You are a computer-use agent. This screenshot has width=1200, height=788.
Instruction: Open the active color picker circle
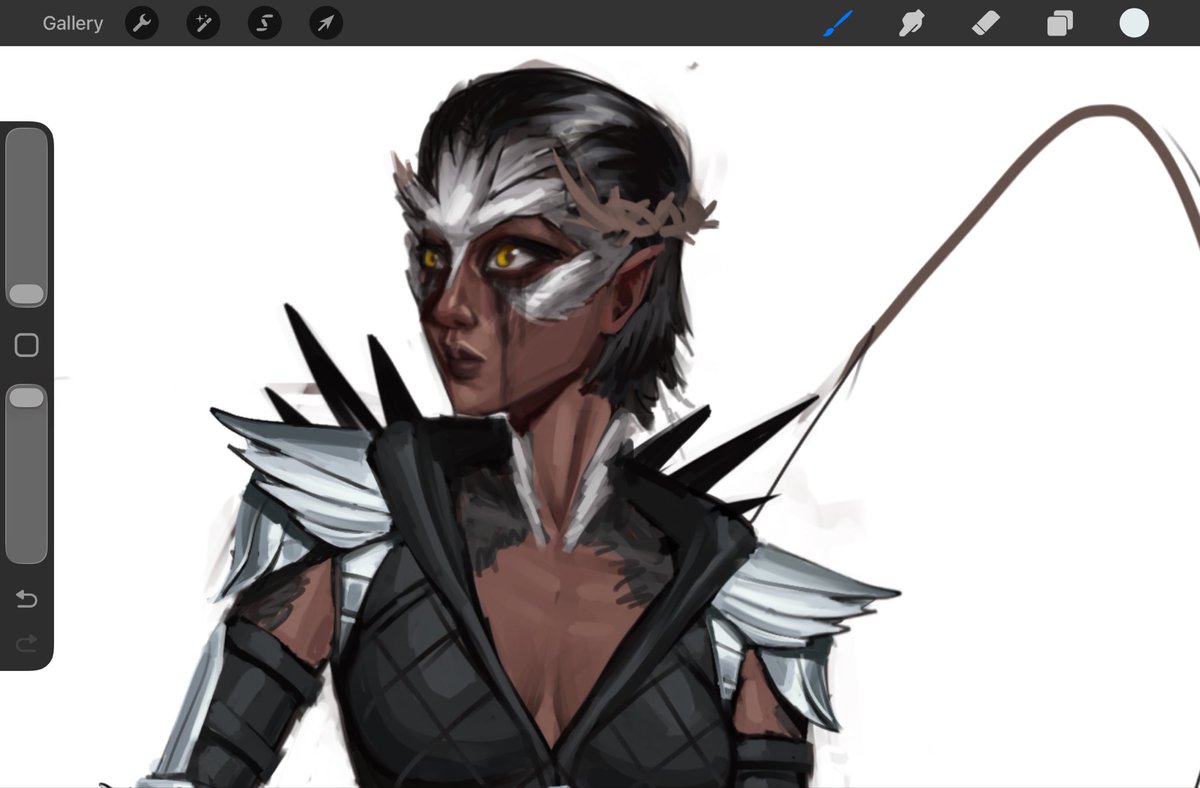click(1134, 23)
